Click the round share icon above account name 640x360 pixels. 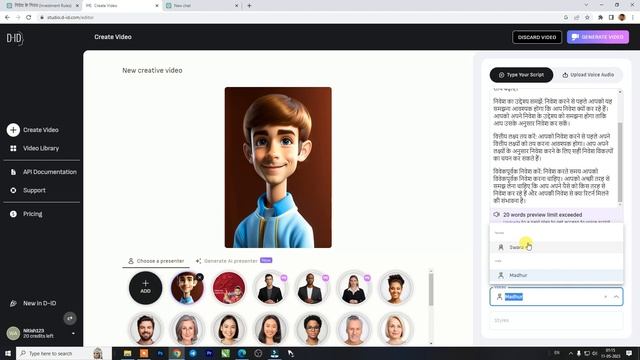coord(70,318)
